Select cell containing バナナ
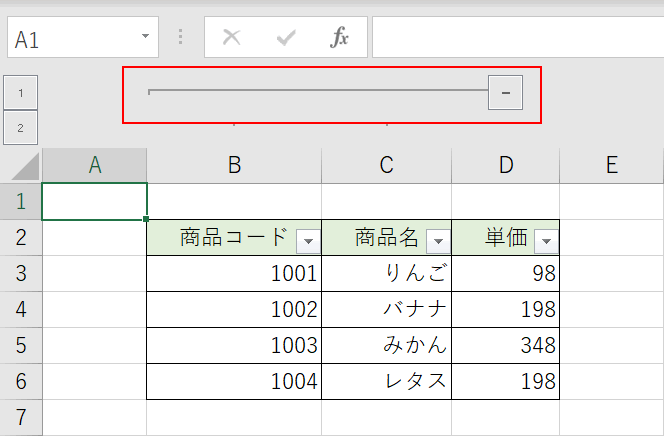The height and width of the screenshot is (436, 664). tap(387, 309)
